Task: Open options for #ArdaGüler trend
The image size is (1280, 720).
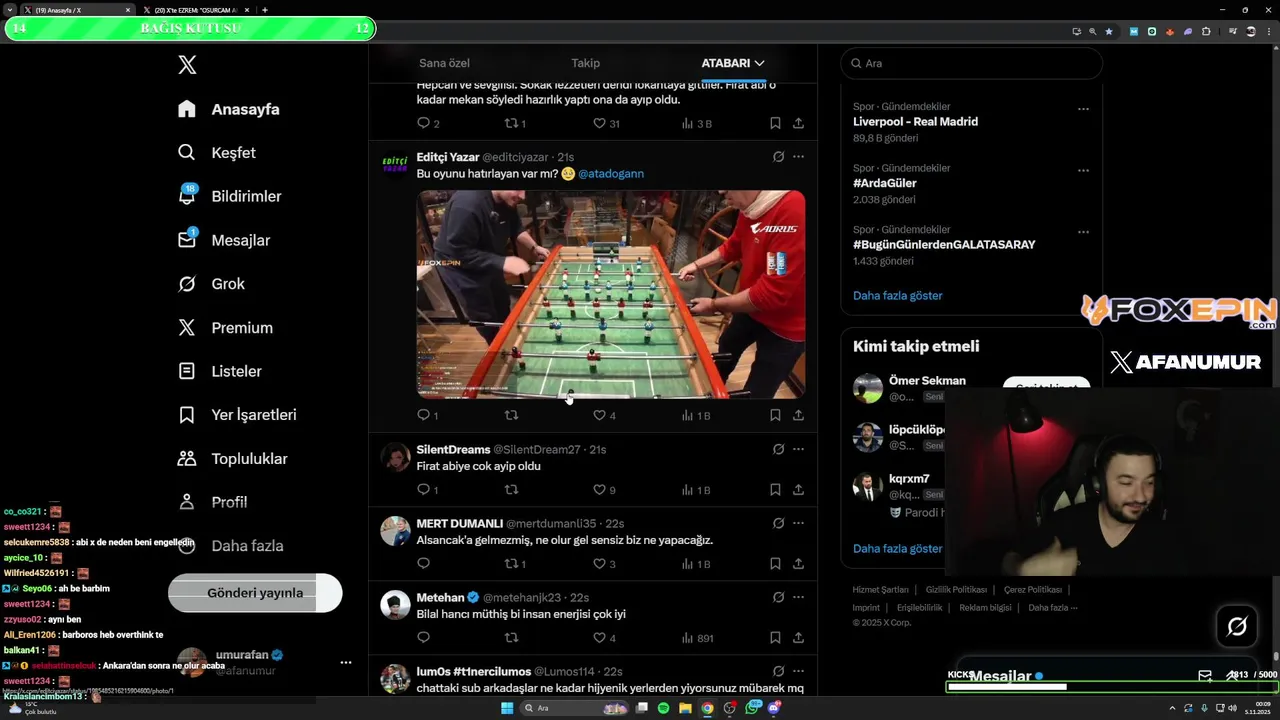Action: pyautogui.click(x=1083, y=171)
